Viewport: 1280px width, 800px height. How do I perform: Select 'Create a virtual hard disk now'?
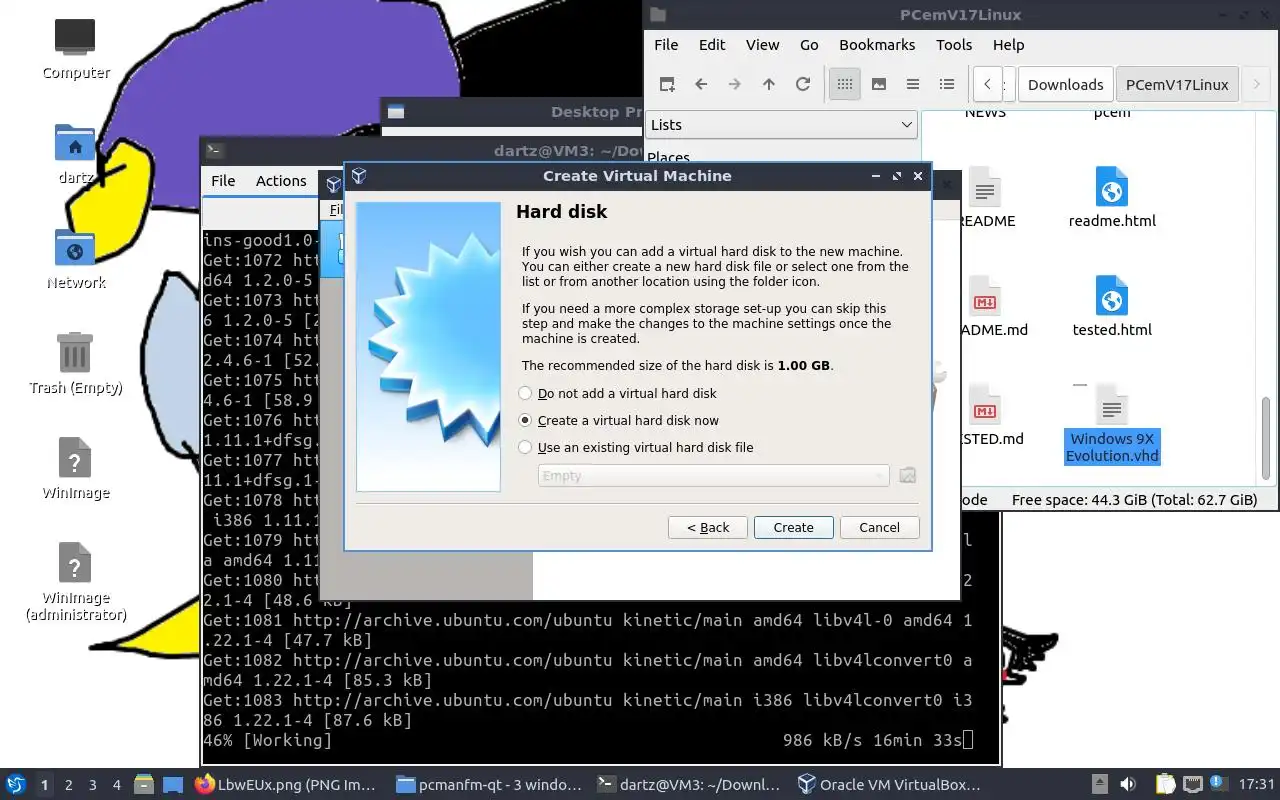619,421
